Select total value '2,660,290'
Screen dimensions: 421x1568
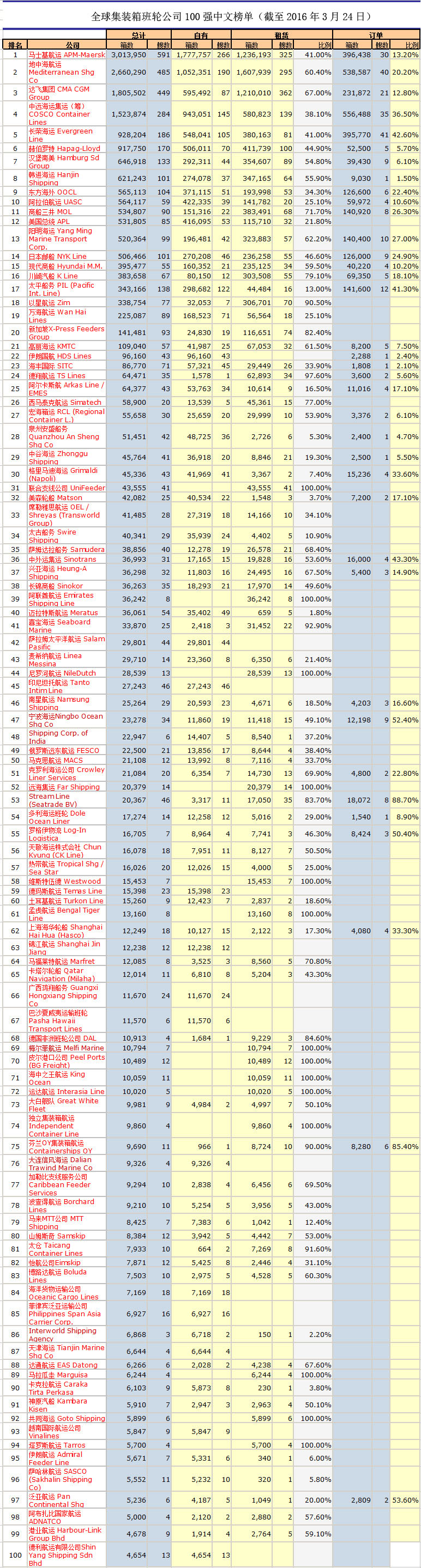coord(129,72)
